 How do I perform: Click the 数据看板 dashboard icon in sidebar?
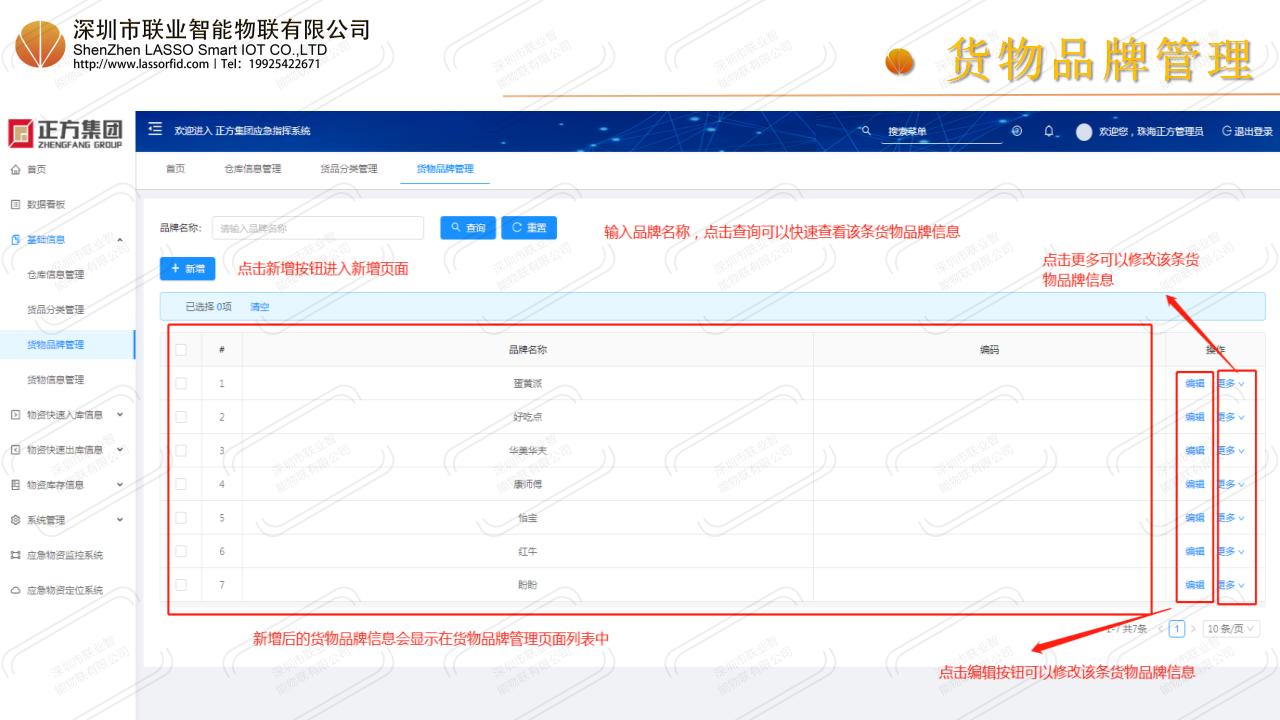[13, 204]
